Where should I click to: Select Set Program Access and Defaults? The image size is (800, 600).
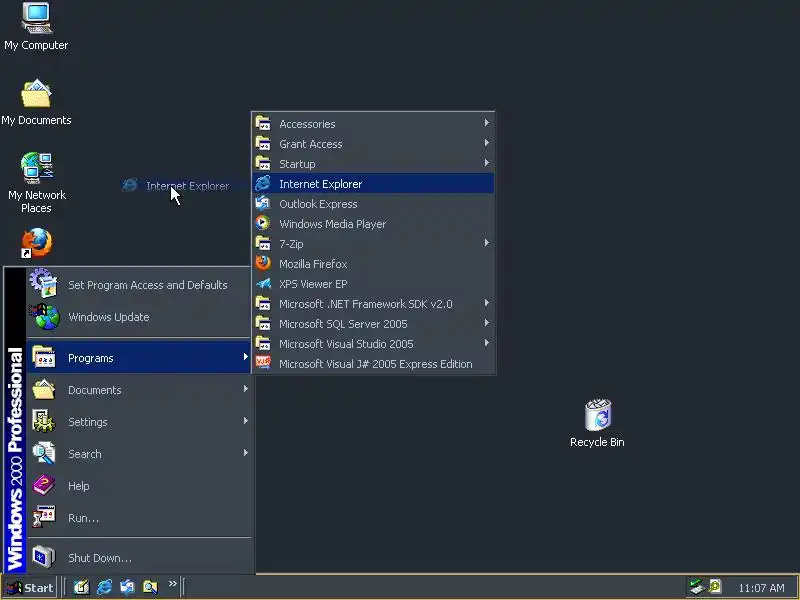coord(139,285)
